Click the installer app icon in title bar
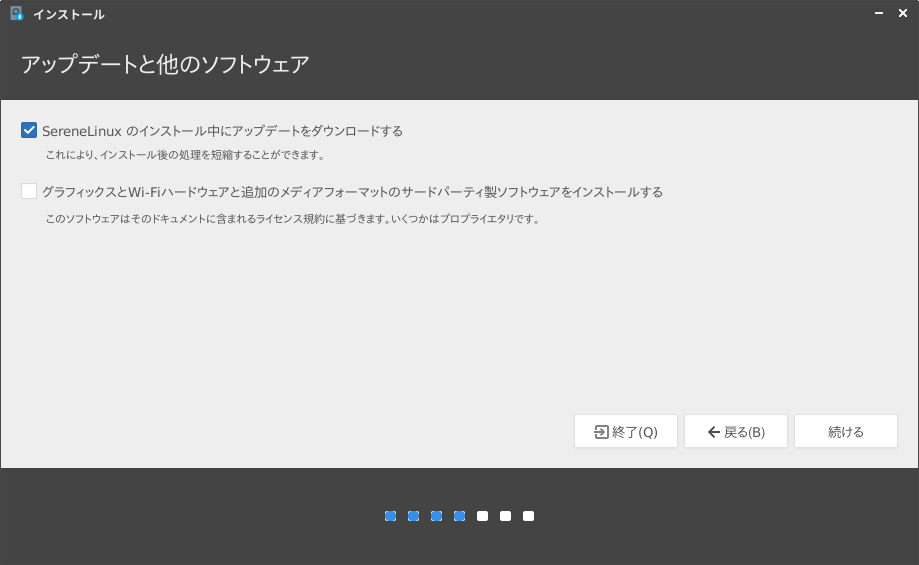 tap(16, 13)
